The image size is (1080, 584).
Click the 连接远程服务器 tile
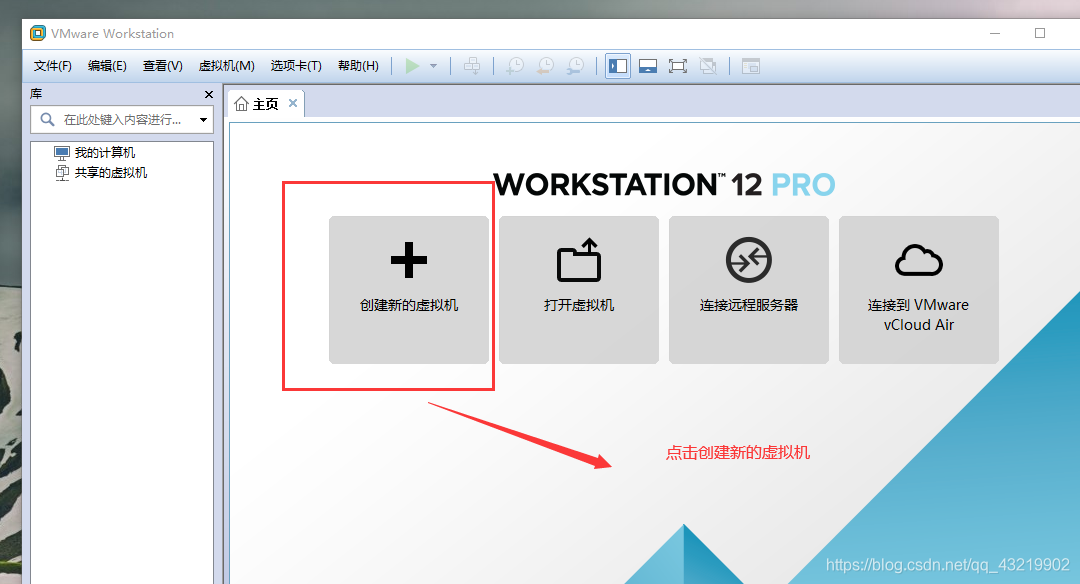pyautogui.click(x=749, y=290)
